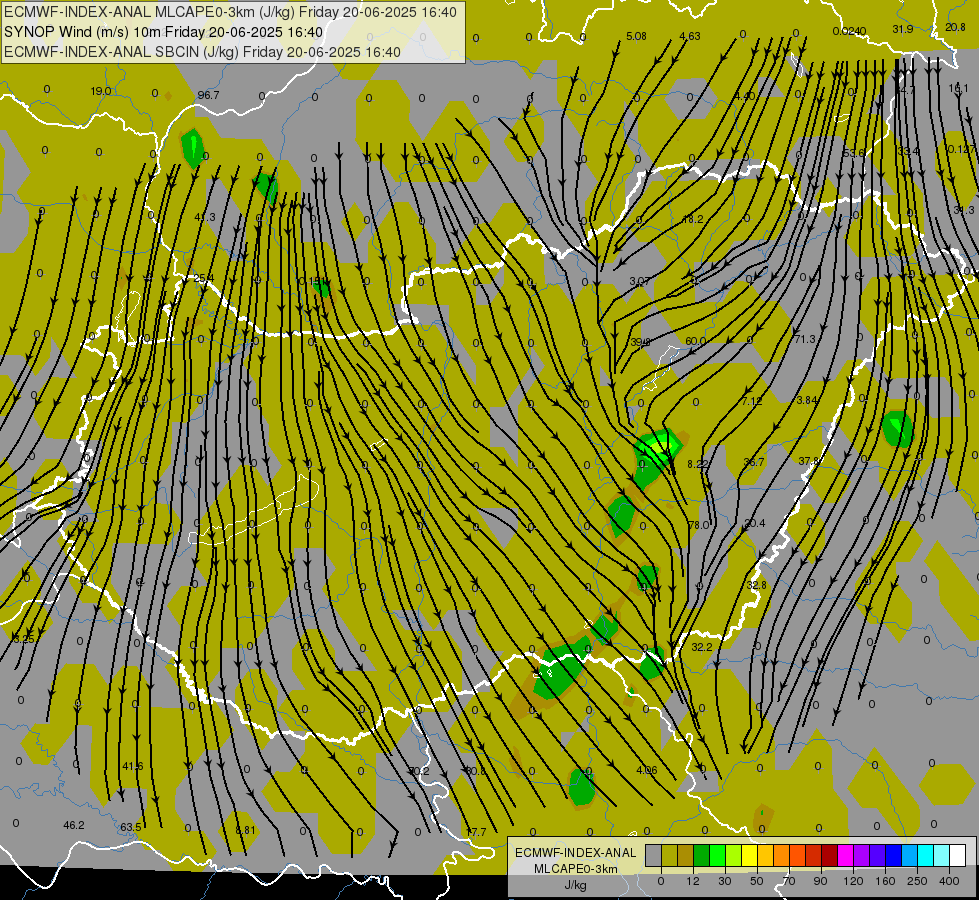Click the 7.12 value on the map
979x900 pixels.
[752, 402]
